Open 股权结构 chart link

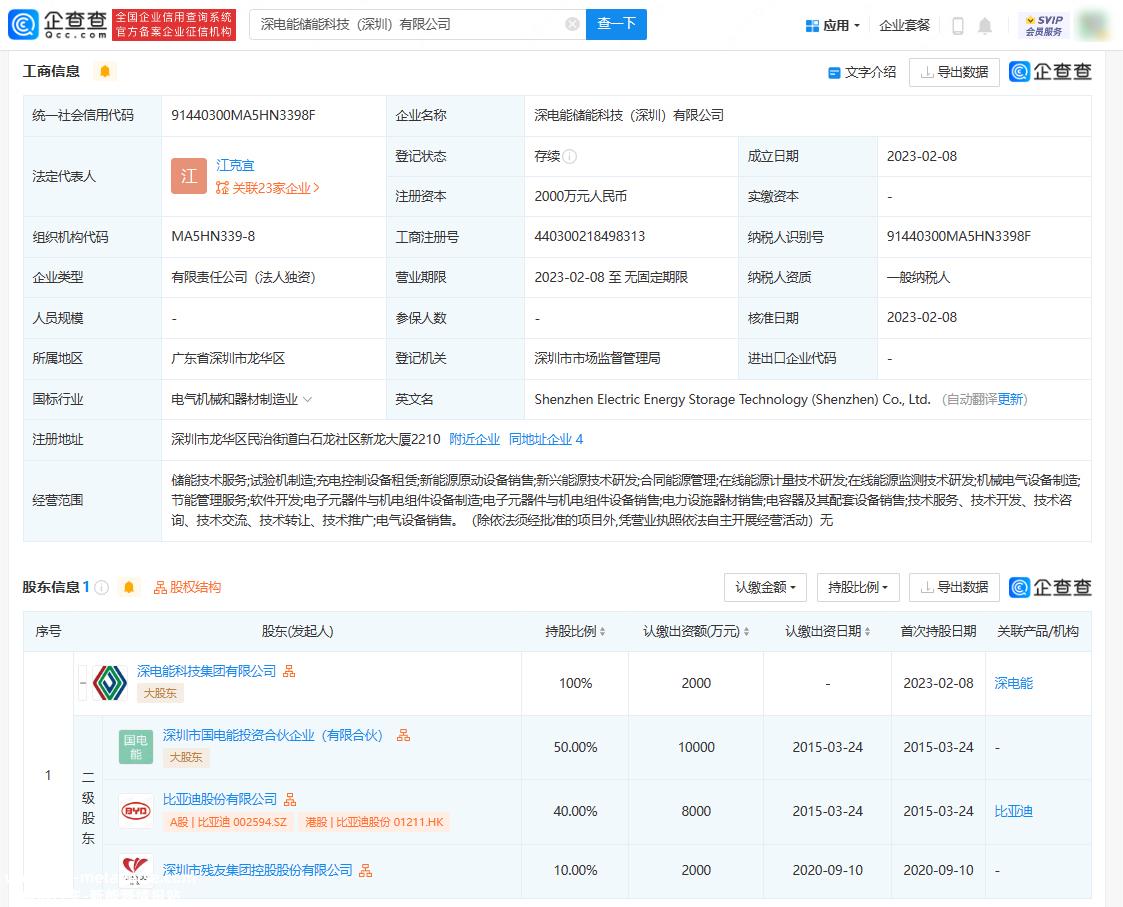[188, 587]
